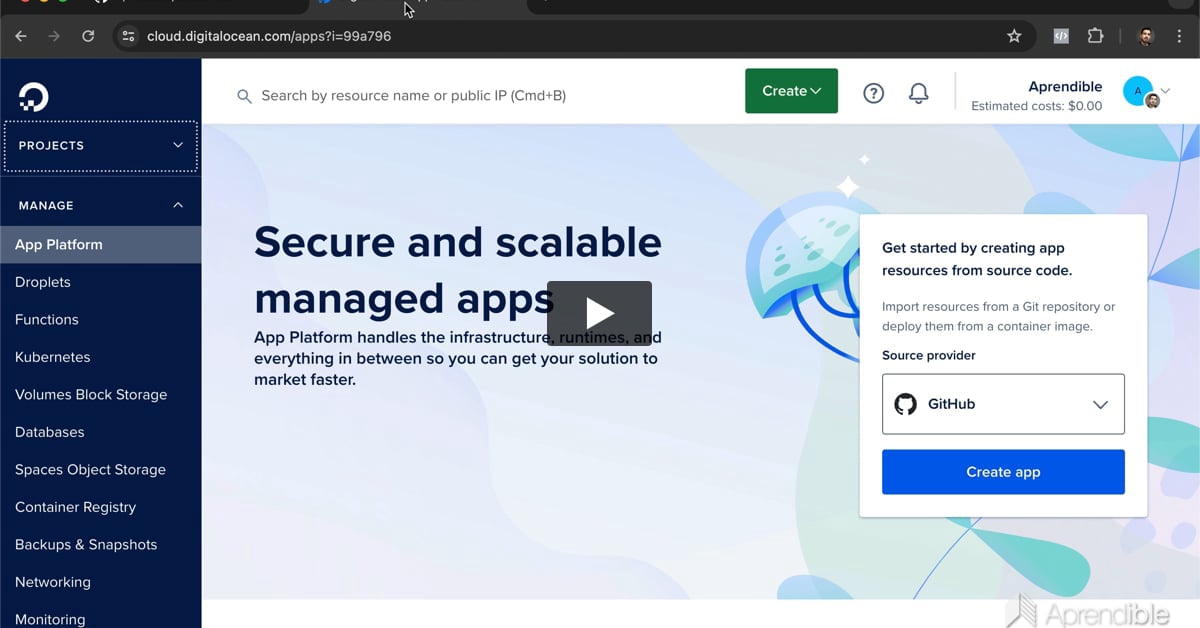Go forward with the browser forward arrow
This screenshot has width=1200, height=628.
pyautogui.click(x=54, y=36)
